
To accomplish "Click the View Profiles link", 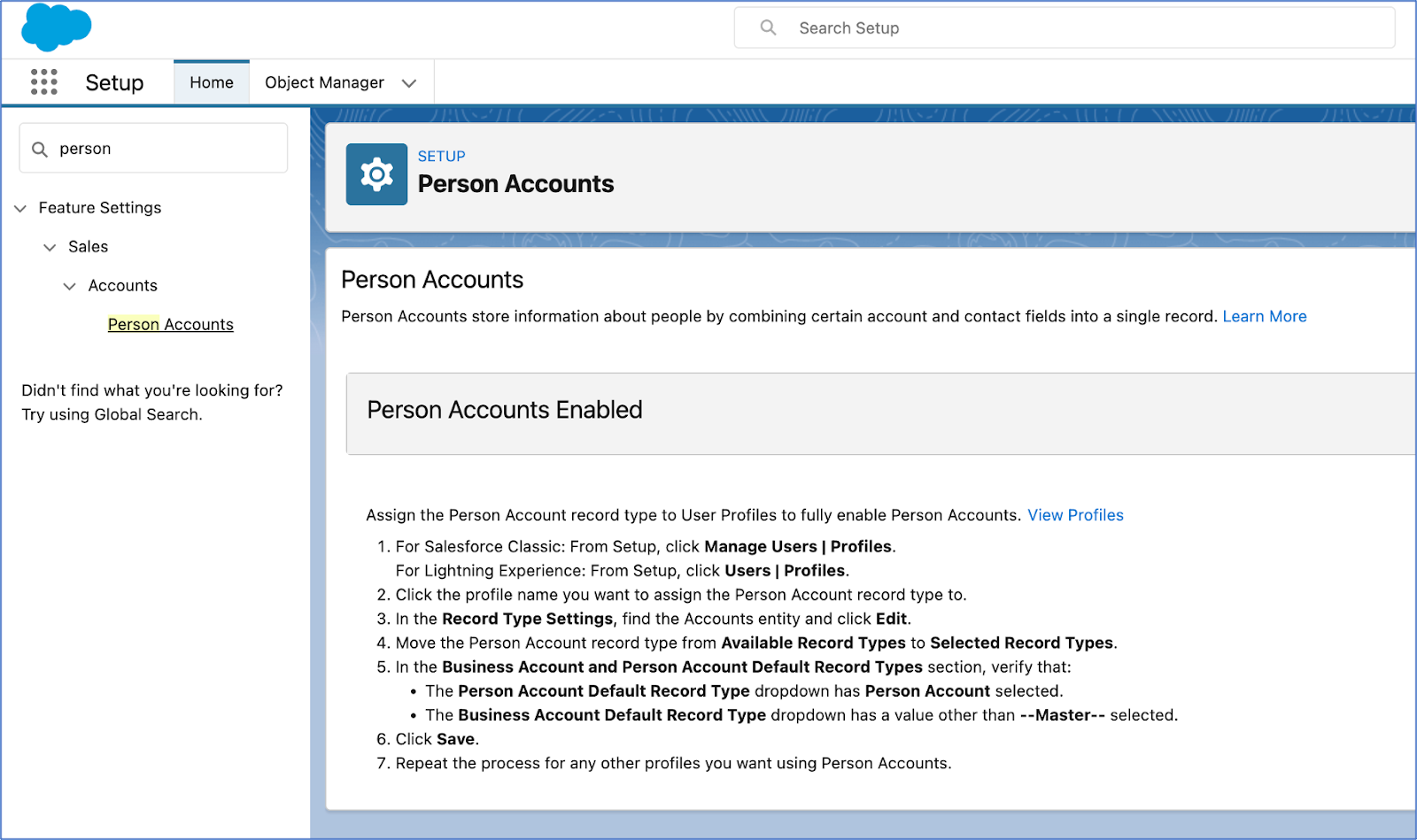I will pos(1074,514).
